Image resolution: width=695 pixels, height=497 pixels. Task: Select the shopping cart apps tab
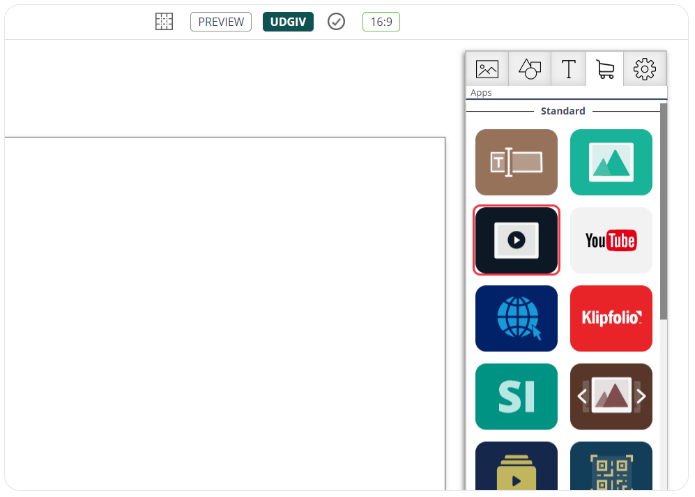tap(605, 69)
